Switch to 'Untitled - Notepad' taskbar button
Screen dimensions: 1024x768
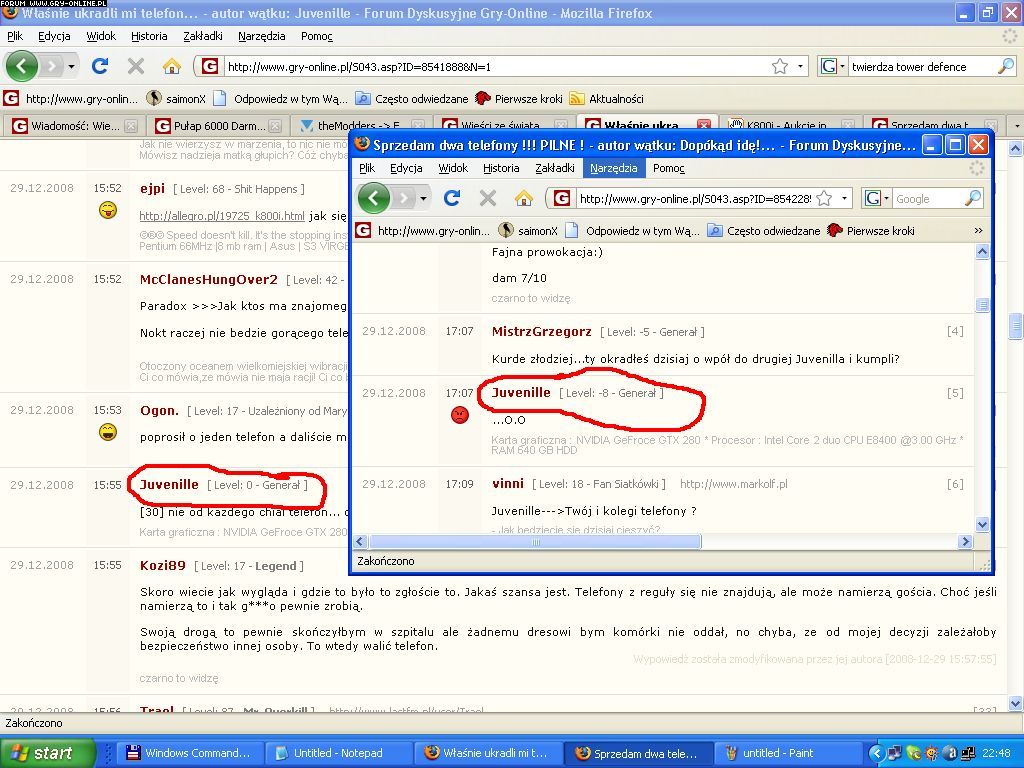339,753
